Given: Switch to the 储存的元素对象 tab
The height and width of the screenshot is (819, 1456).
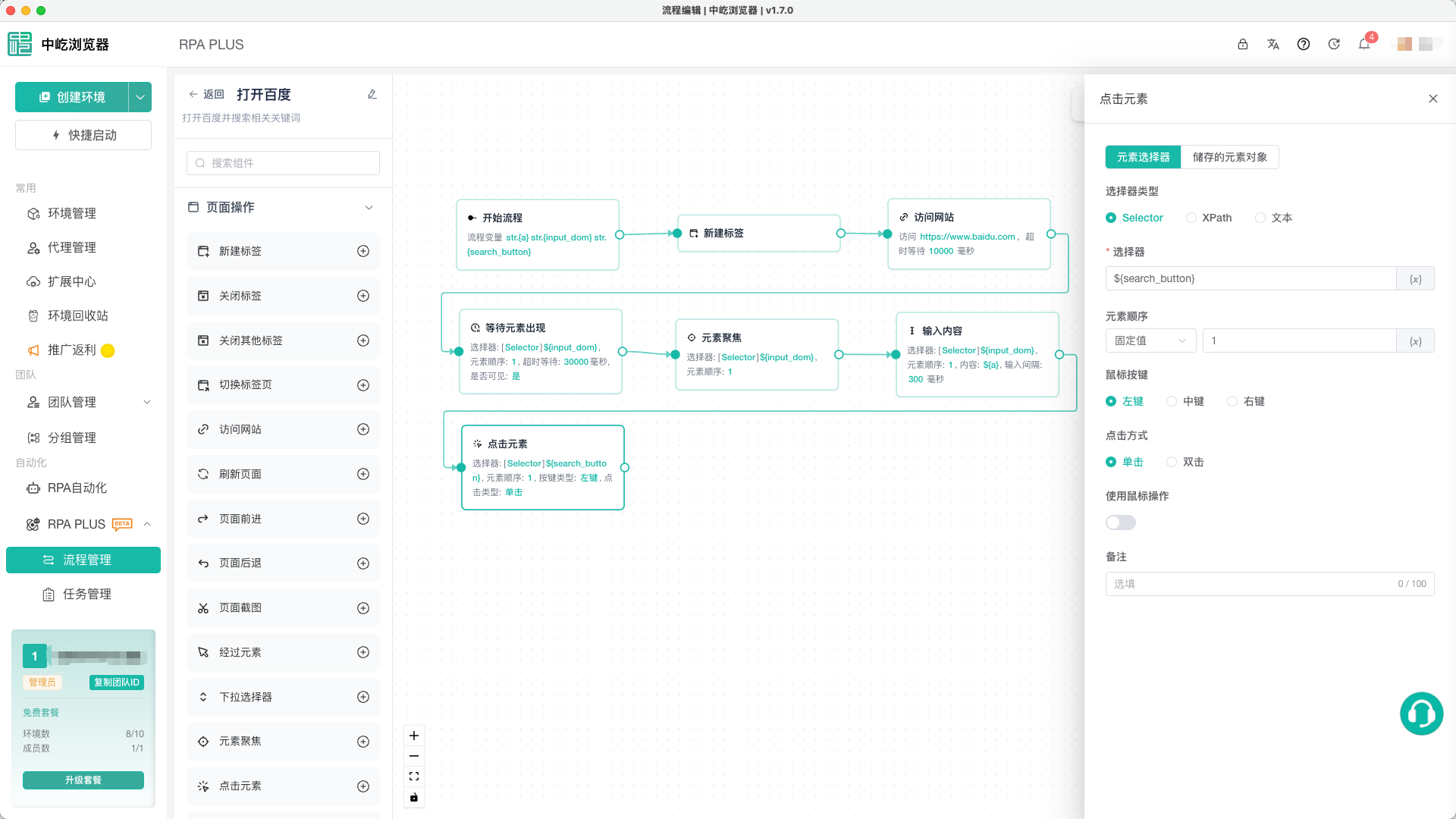Looking at the screenshot, I should point(1229,157).
